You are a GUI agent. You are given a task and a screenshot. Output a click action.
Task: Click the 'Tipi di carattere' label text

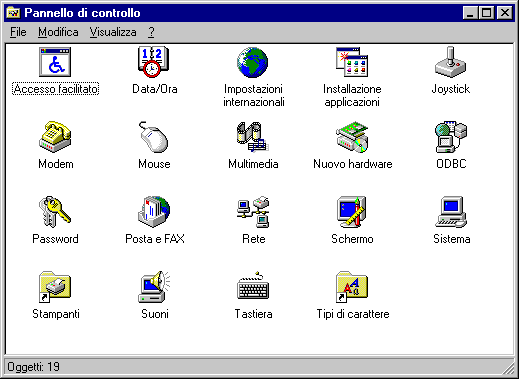point(353,314)
